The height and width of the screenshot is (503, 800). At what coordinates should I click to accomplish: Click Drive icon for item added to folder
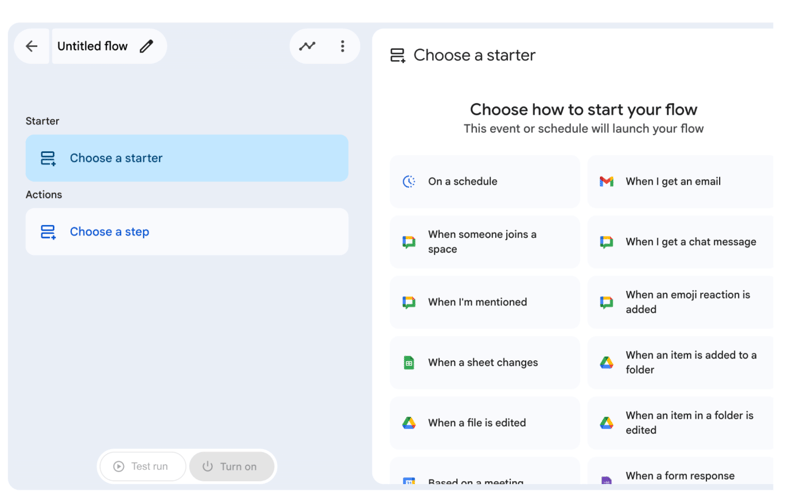click(606, 363)
